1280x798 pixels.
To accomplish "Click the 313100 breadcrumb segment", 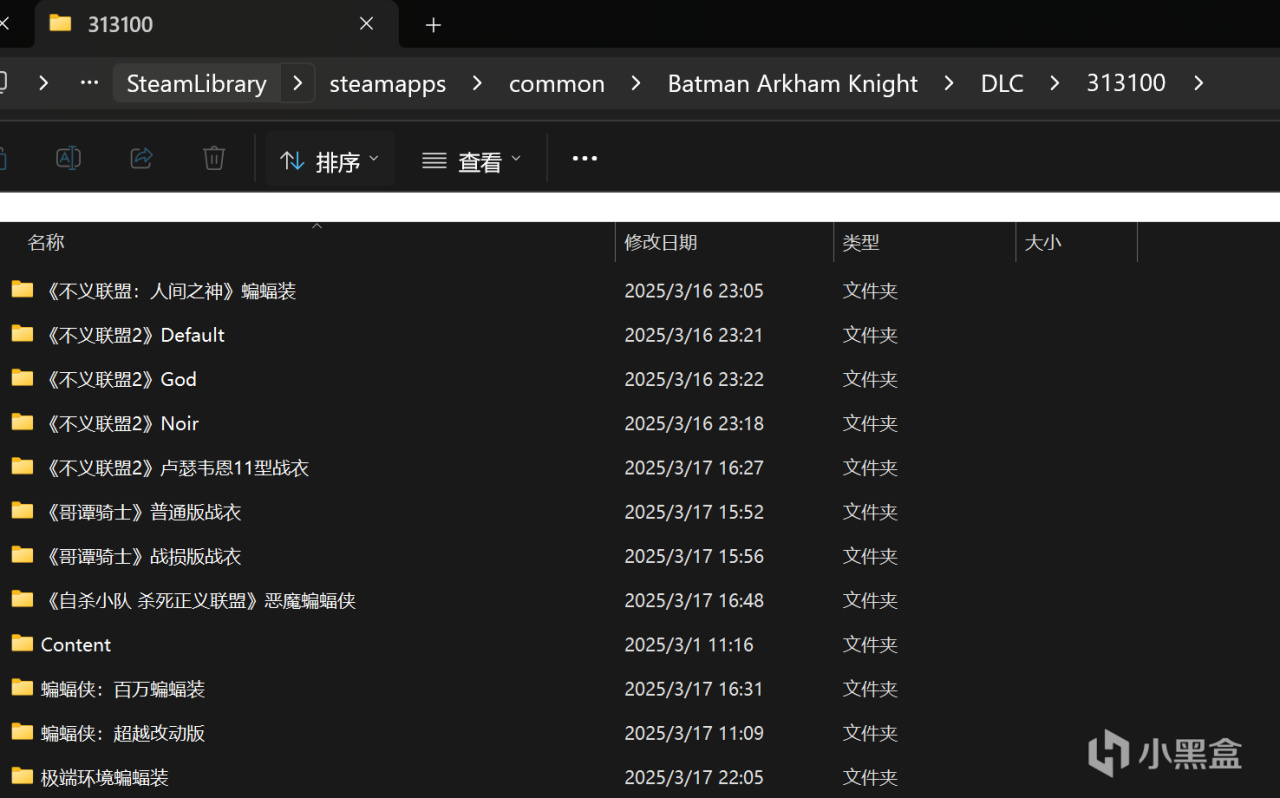I will (x=1126, y=83).
